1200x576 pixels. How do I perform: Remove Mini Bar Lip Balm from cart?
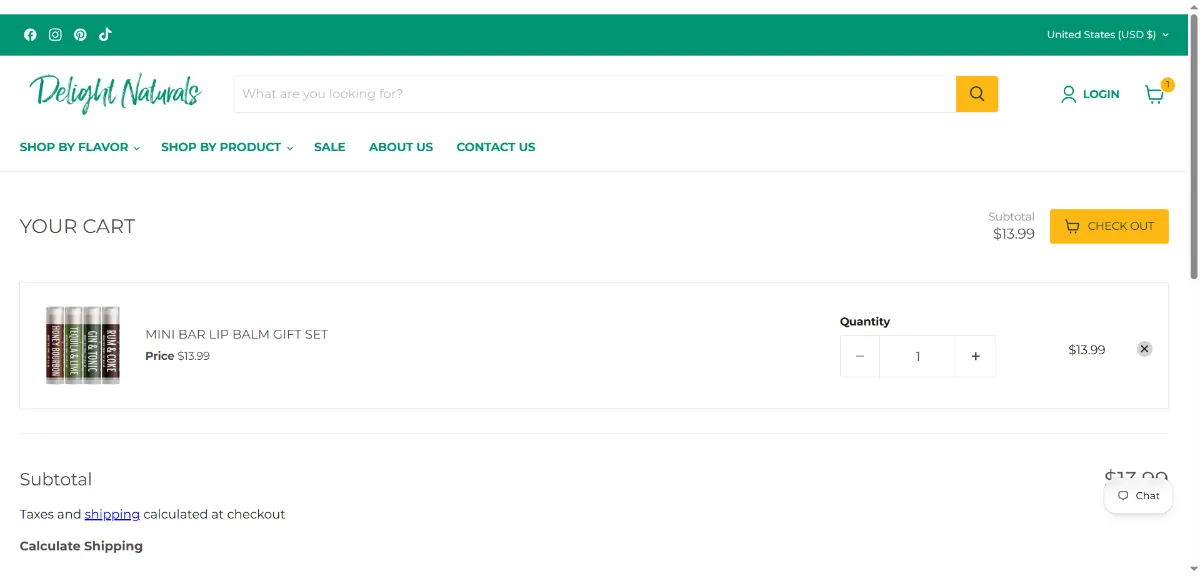tap(1144, 349)
